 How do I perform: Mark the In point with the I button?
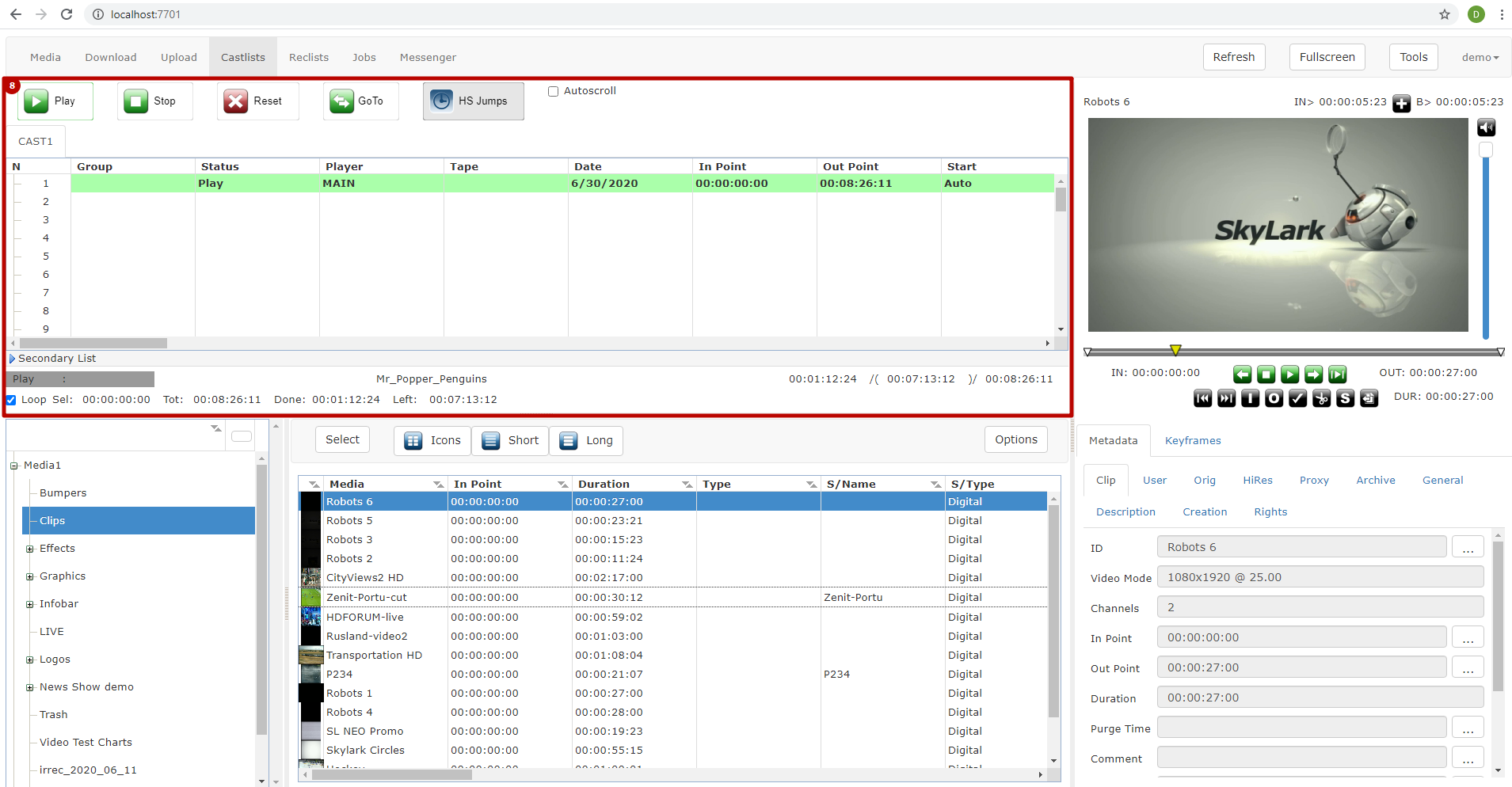coord(1251,398)
